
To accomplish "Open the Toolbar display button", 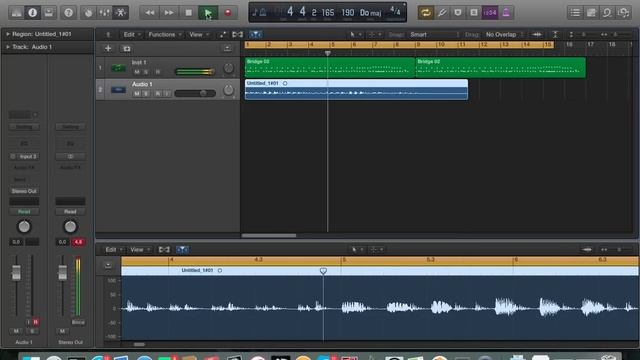I will click(49, 13).
